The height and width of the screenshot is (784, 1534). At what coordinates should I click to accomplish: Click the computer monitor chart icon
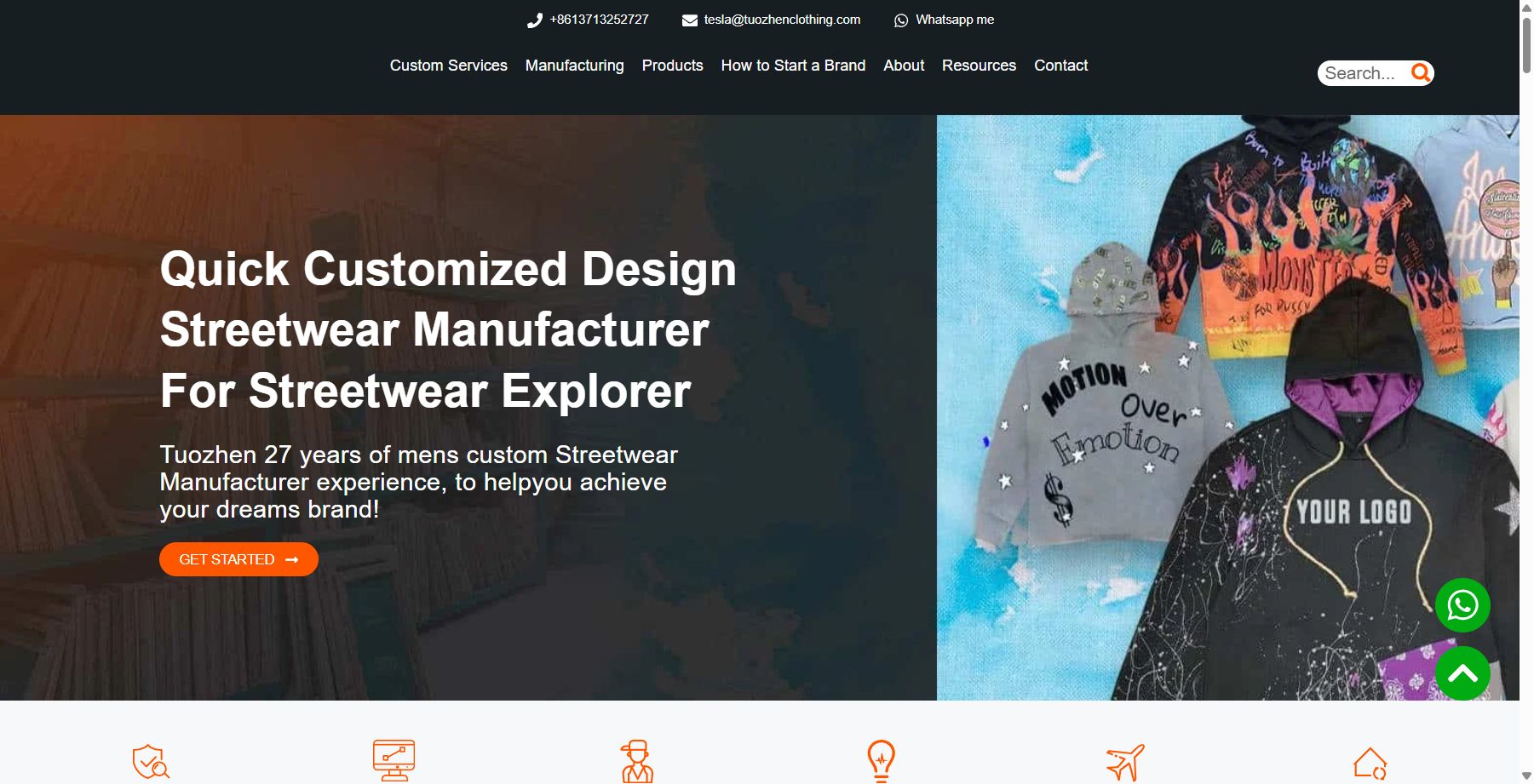(x=394, y=760)
